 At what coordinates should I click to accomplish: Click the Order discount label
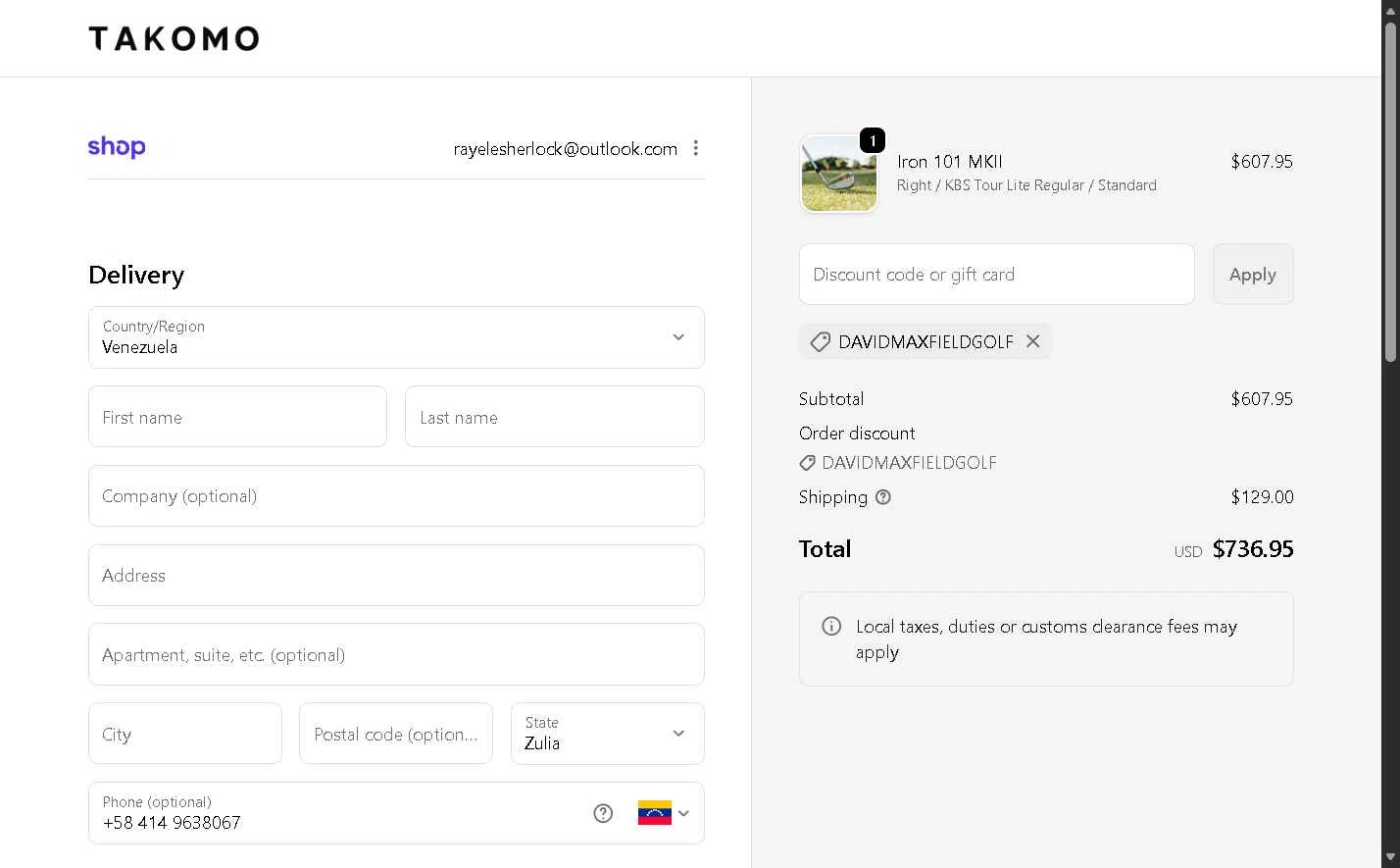pyautogui.click(x=857, y=434)
